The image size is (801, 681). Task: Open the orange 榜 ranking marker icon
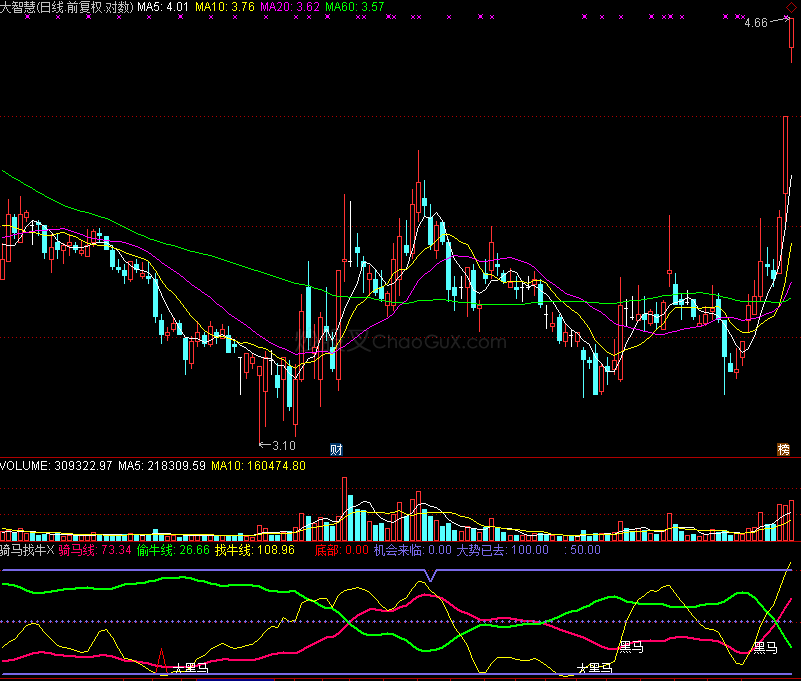coord(784,450)
